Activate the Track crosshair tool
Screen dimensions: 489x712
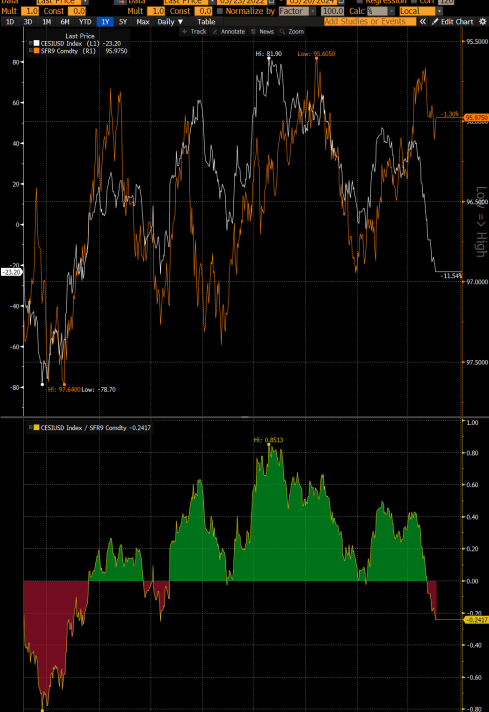coord(194,31)
